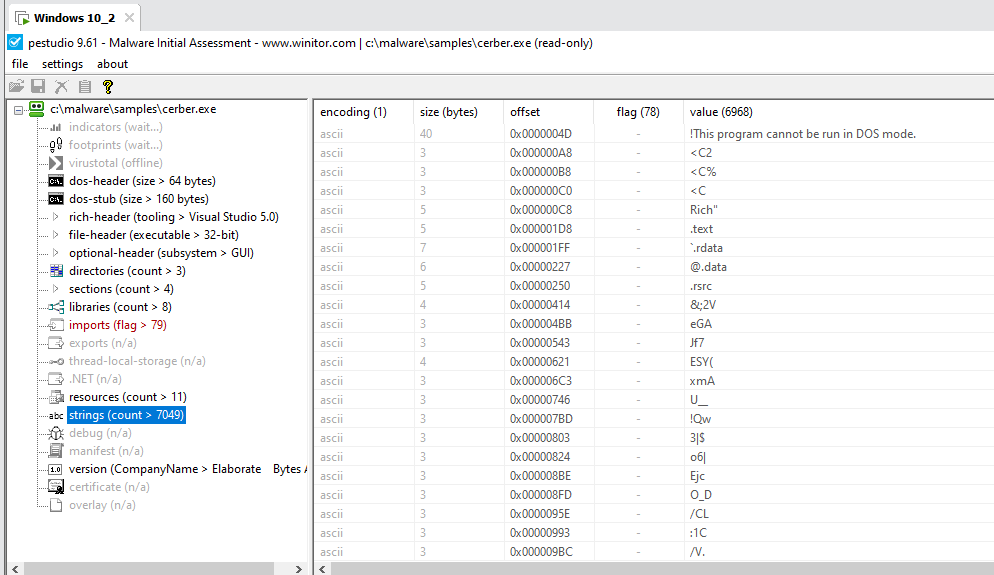Click the imports icon

[x=56, y=325]
